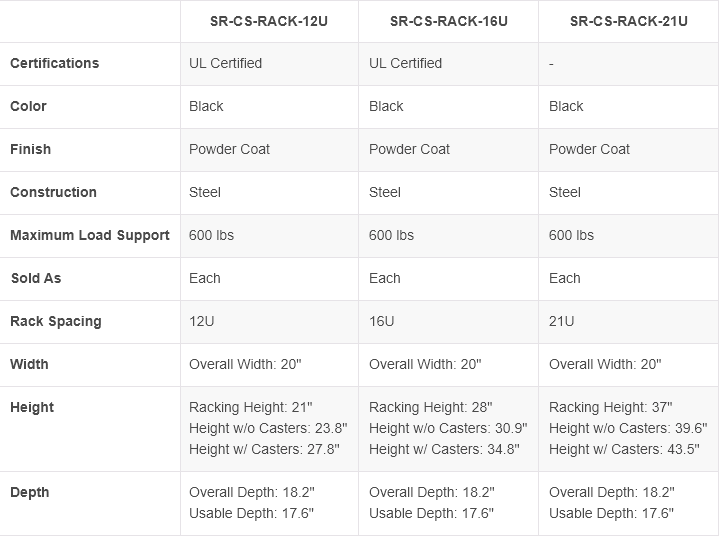Select the 21U rack spacing value

(x=562, y=321)
